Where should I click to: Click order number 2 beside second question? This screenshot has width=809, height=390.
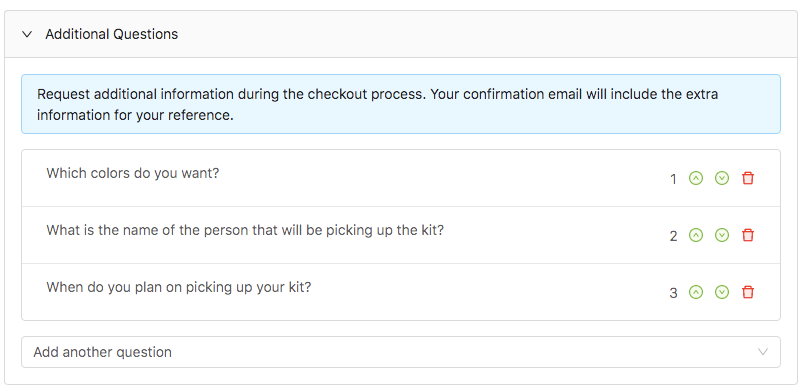[x=673, y=236]
